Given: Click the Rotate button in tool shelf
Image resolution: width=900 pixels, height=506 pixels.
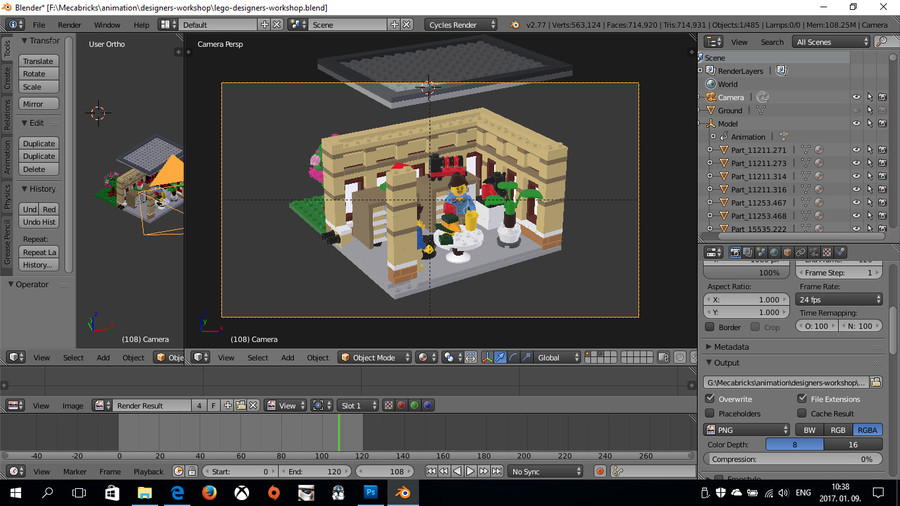Looking at the screenshot, I should coord(38,74).
